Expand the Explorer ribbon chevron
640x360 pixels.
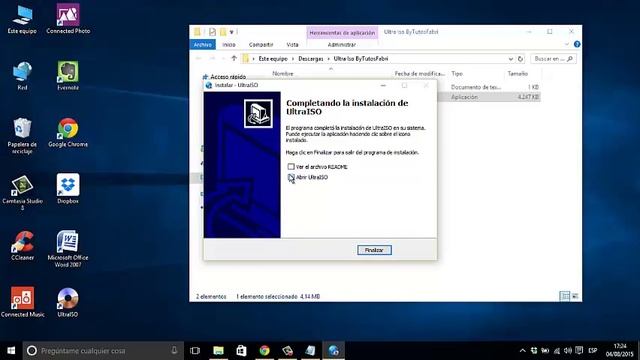567,44
